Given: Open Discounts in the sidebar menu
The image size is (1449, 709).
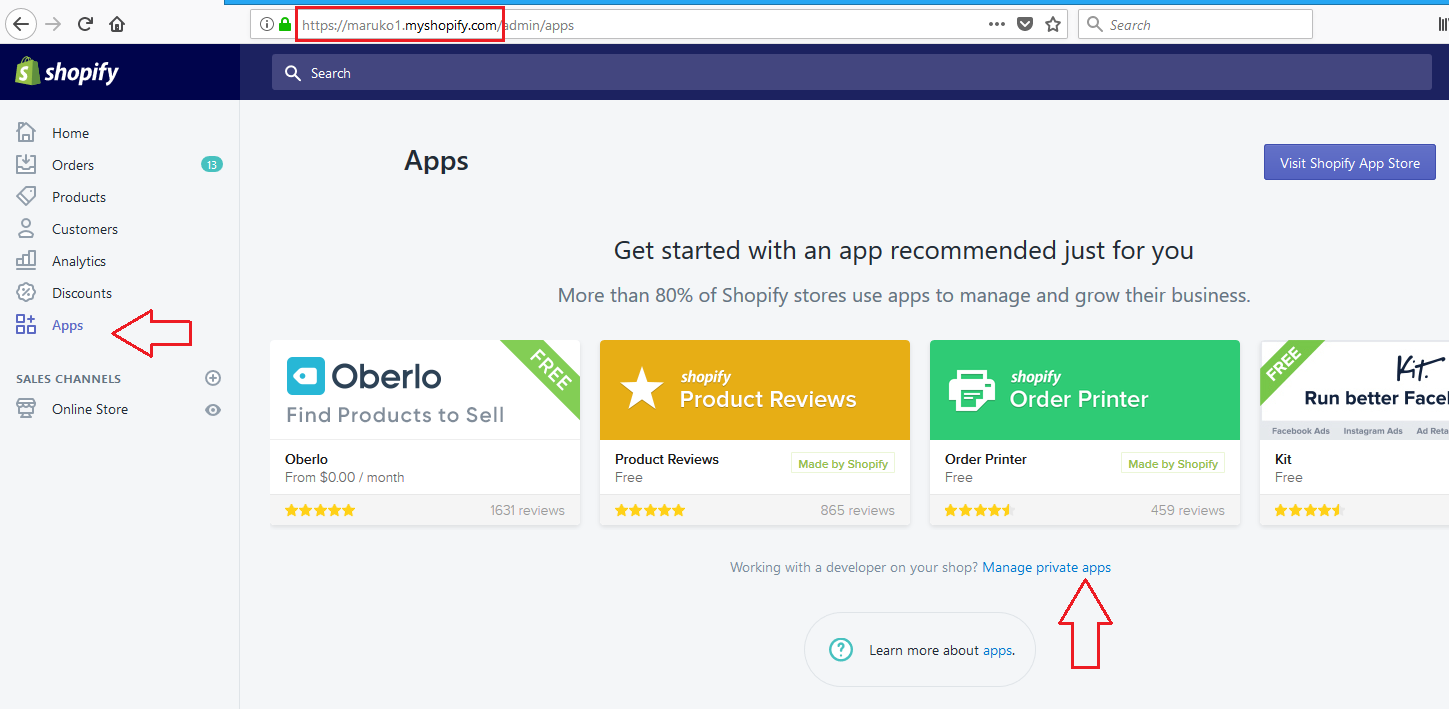Looking at the screenshot, I should [x=82, y=293].
